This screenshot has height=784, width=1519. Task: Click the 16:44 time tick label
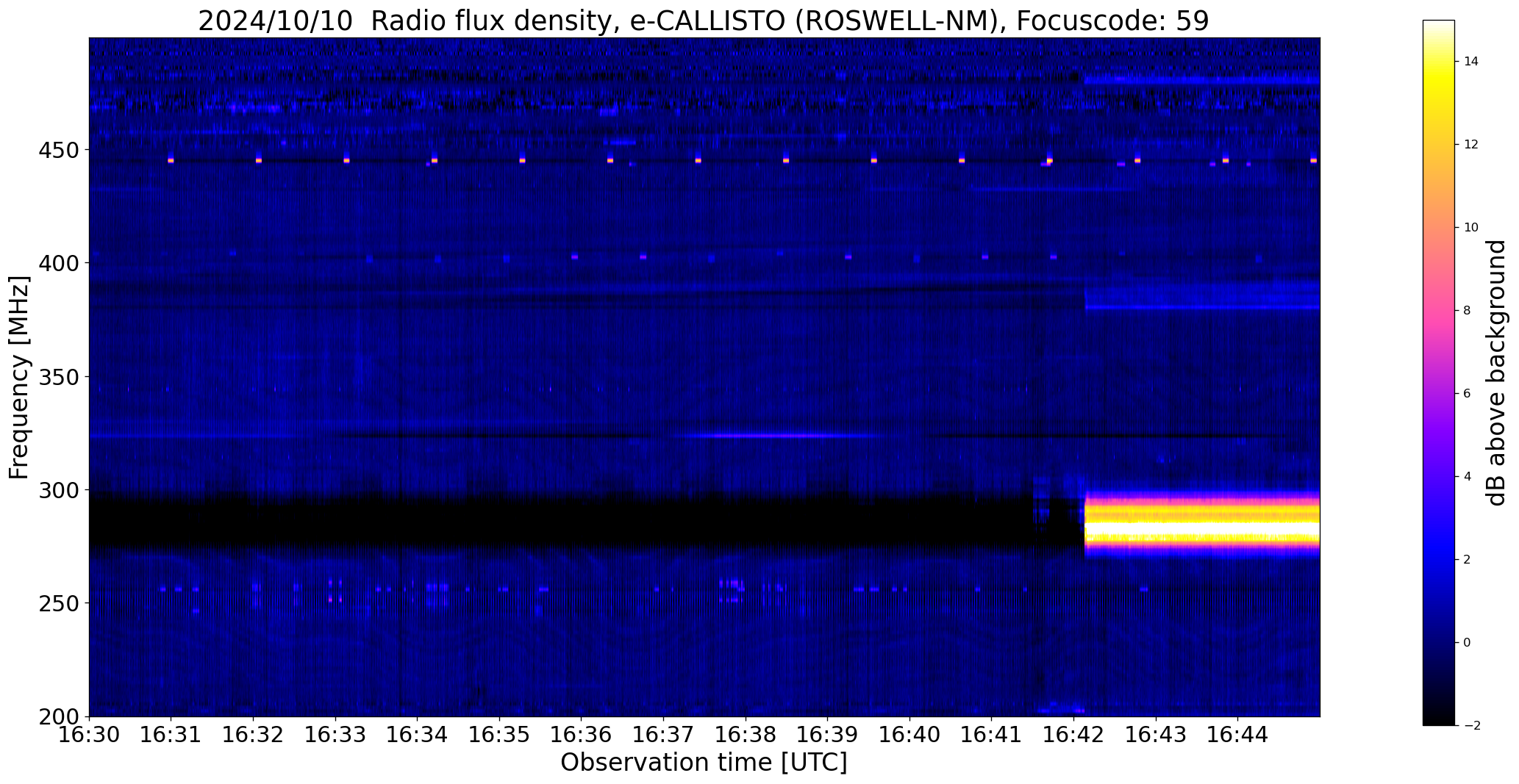[1238, 734]
